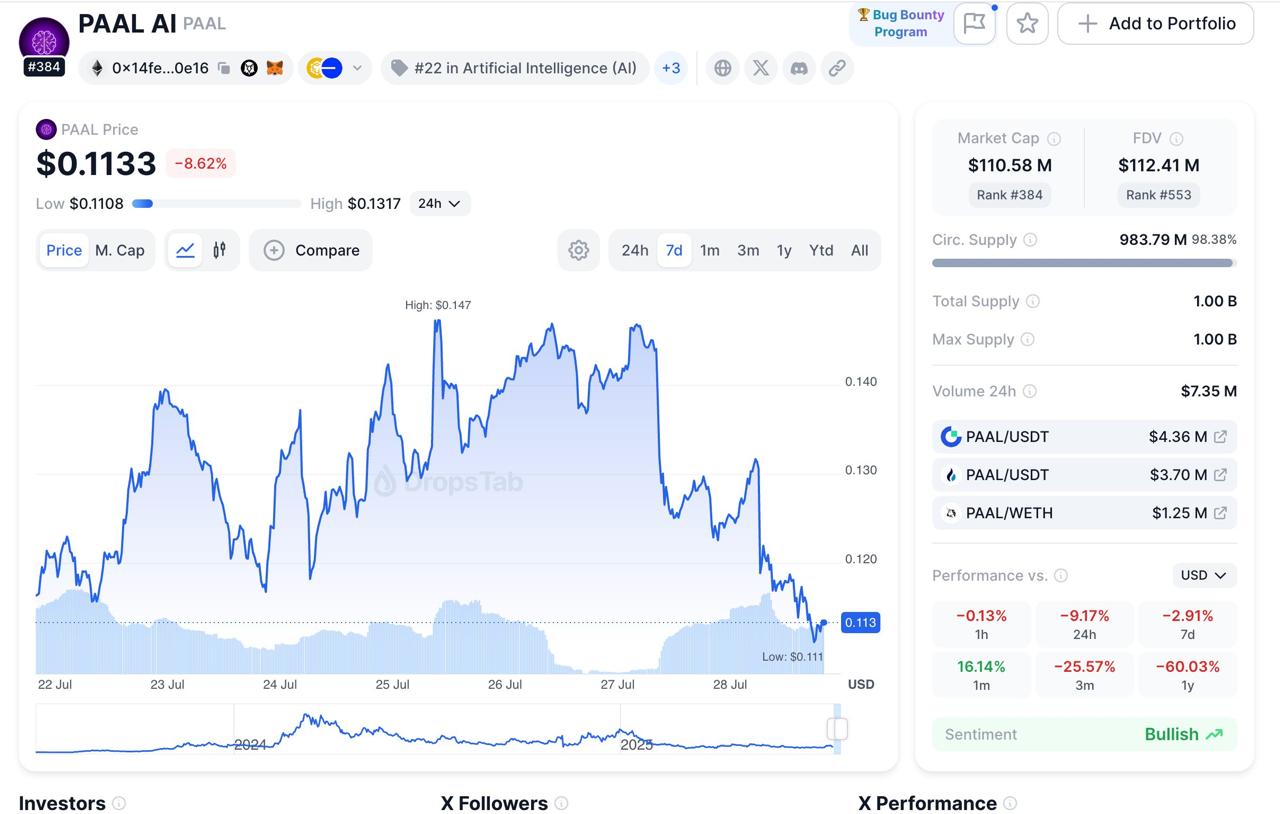1280x814 pixels.
Task: Click Performance vs. info icon
Action: pyautogui.click(x=1061, y=576)
